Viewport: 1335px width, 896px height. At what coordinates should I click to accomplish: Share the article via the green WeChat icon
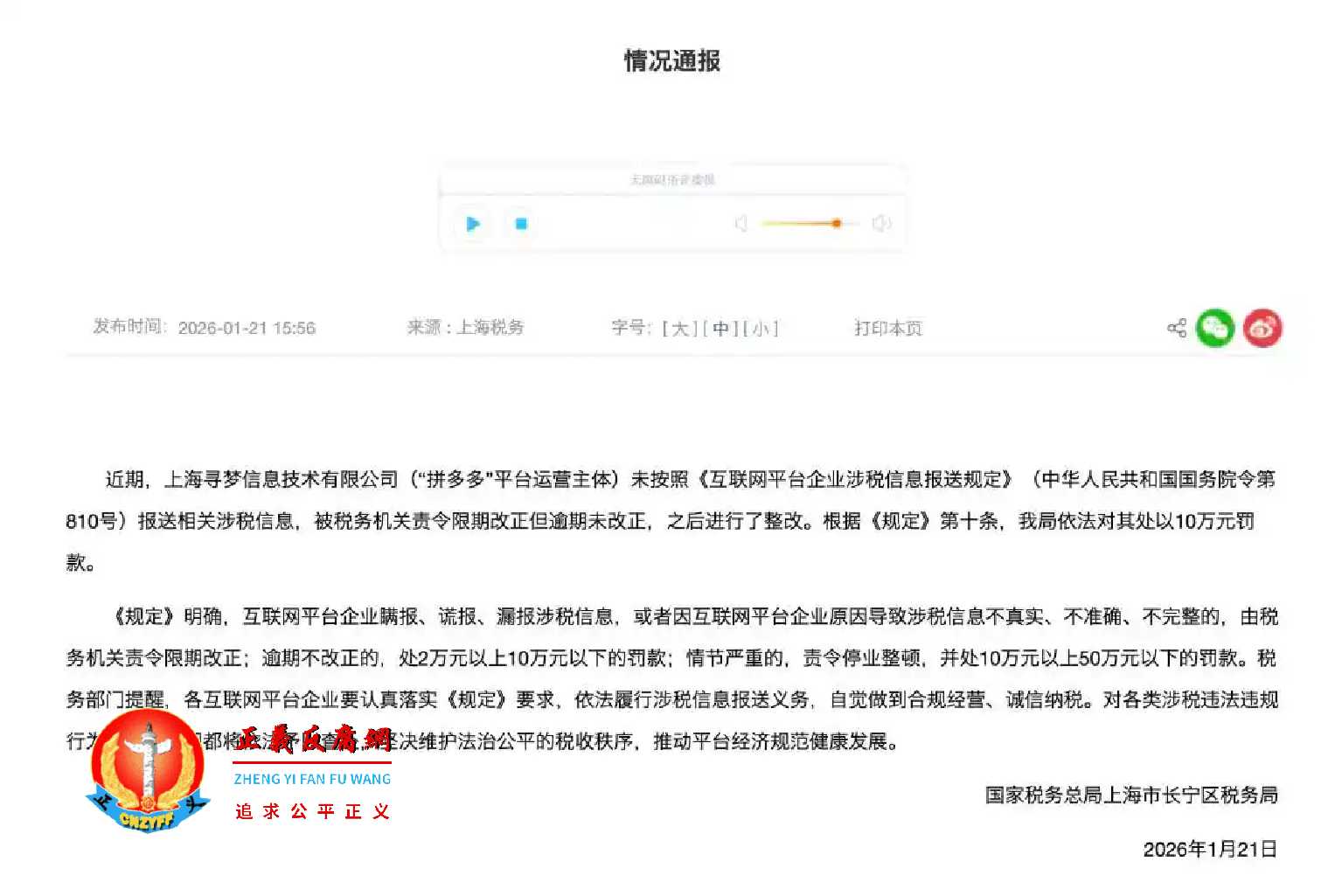1214,328
